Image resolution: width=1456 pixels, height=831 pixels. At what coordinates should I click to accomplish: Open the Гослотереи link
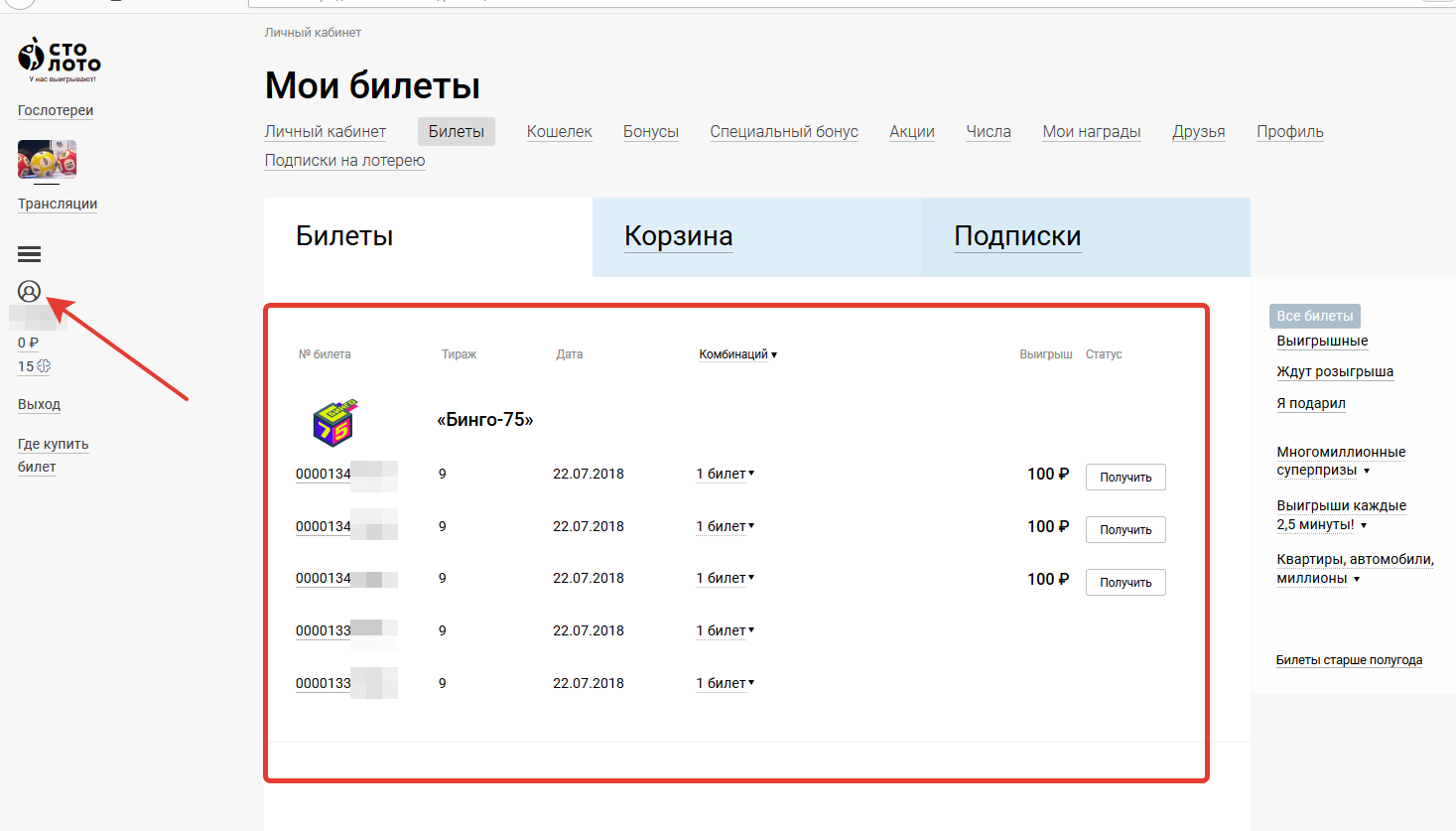tap(56, 110)
